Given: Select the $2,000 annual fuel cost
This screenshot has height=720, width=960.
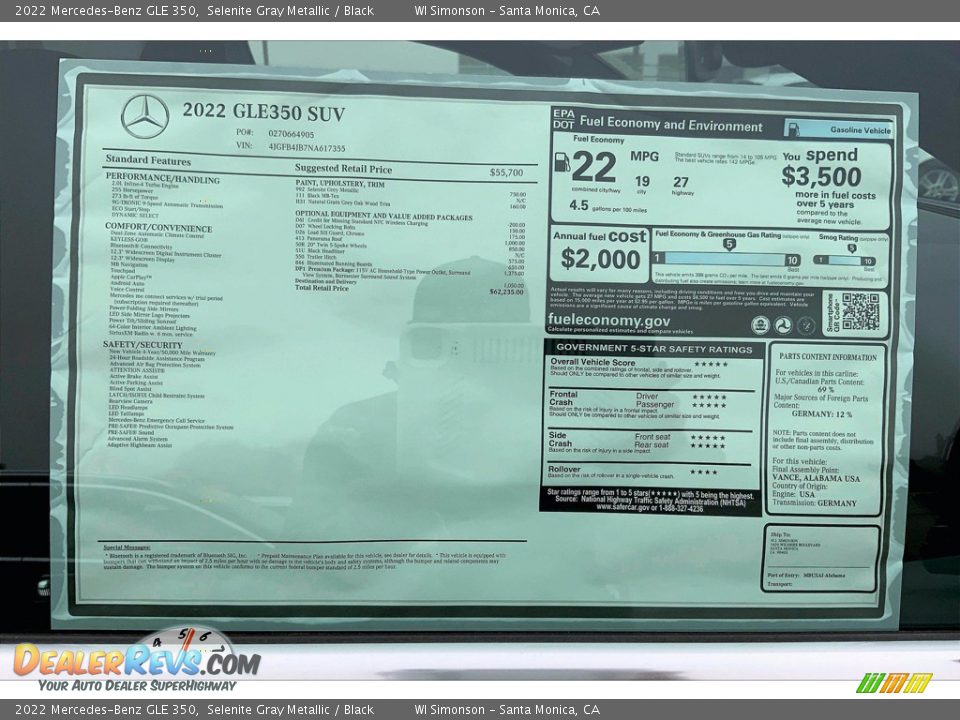Looking at the screenshot, I should click(600, 260).
